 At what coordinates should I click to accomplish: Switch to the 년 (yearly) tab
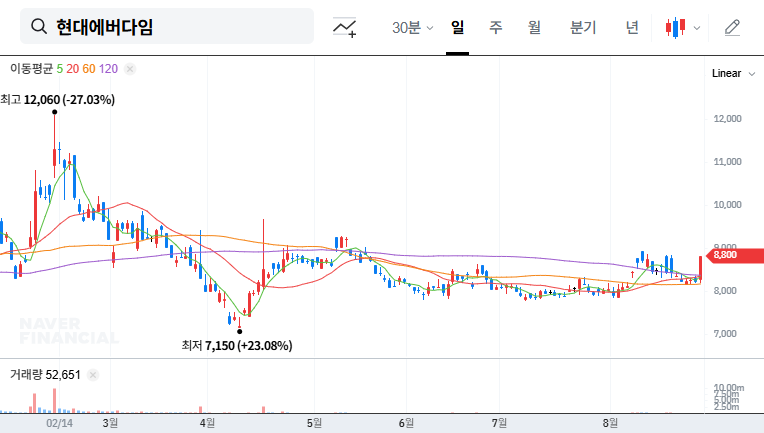(x=632, y=27)
